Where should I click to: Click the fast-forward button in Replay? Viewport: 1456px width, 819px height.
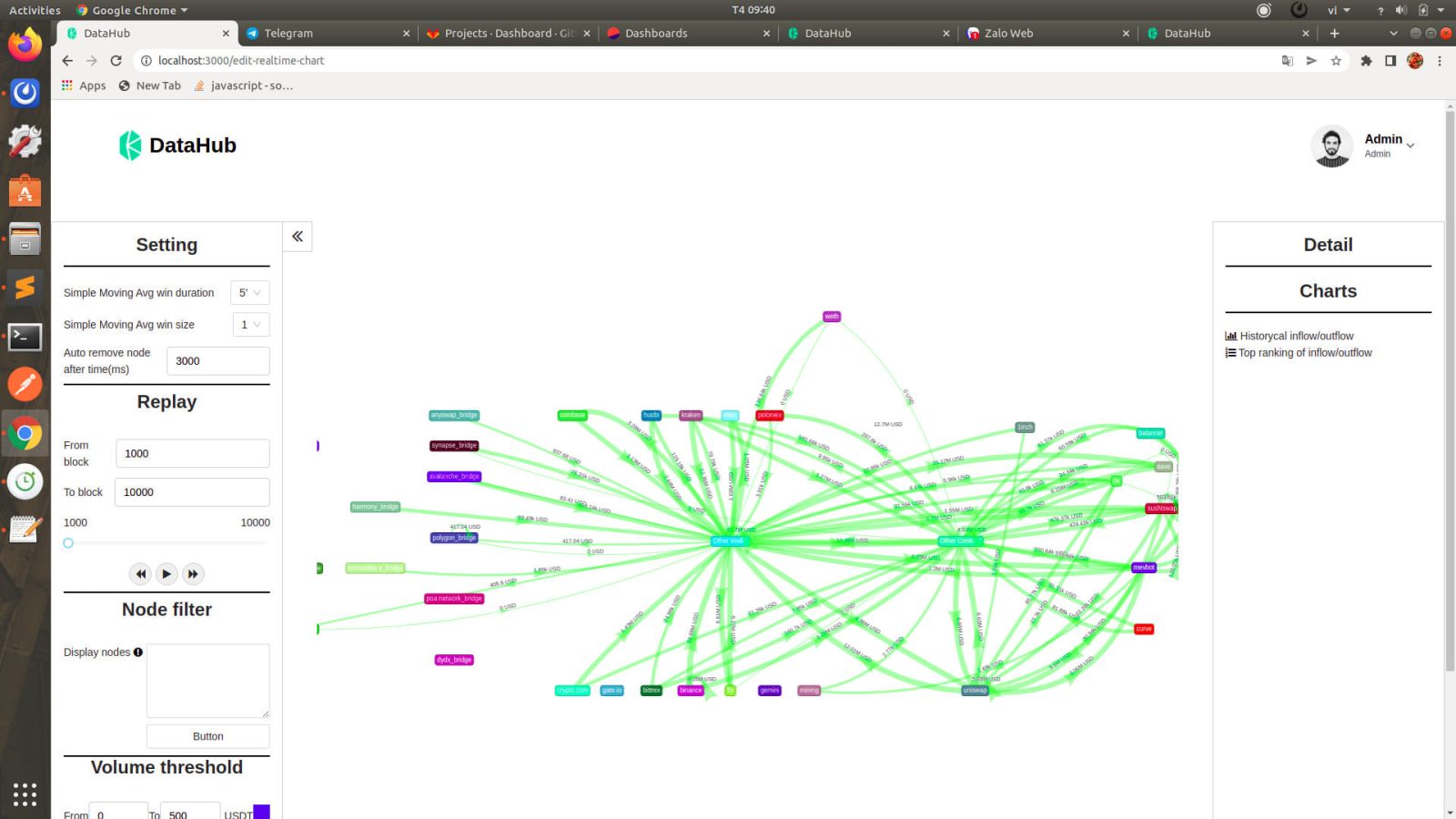pos(193,574)
